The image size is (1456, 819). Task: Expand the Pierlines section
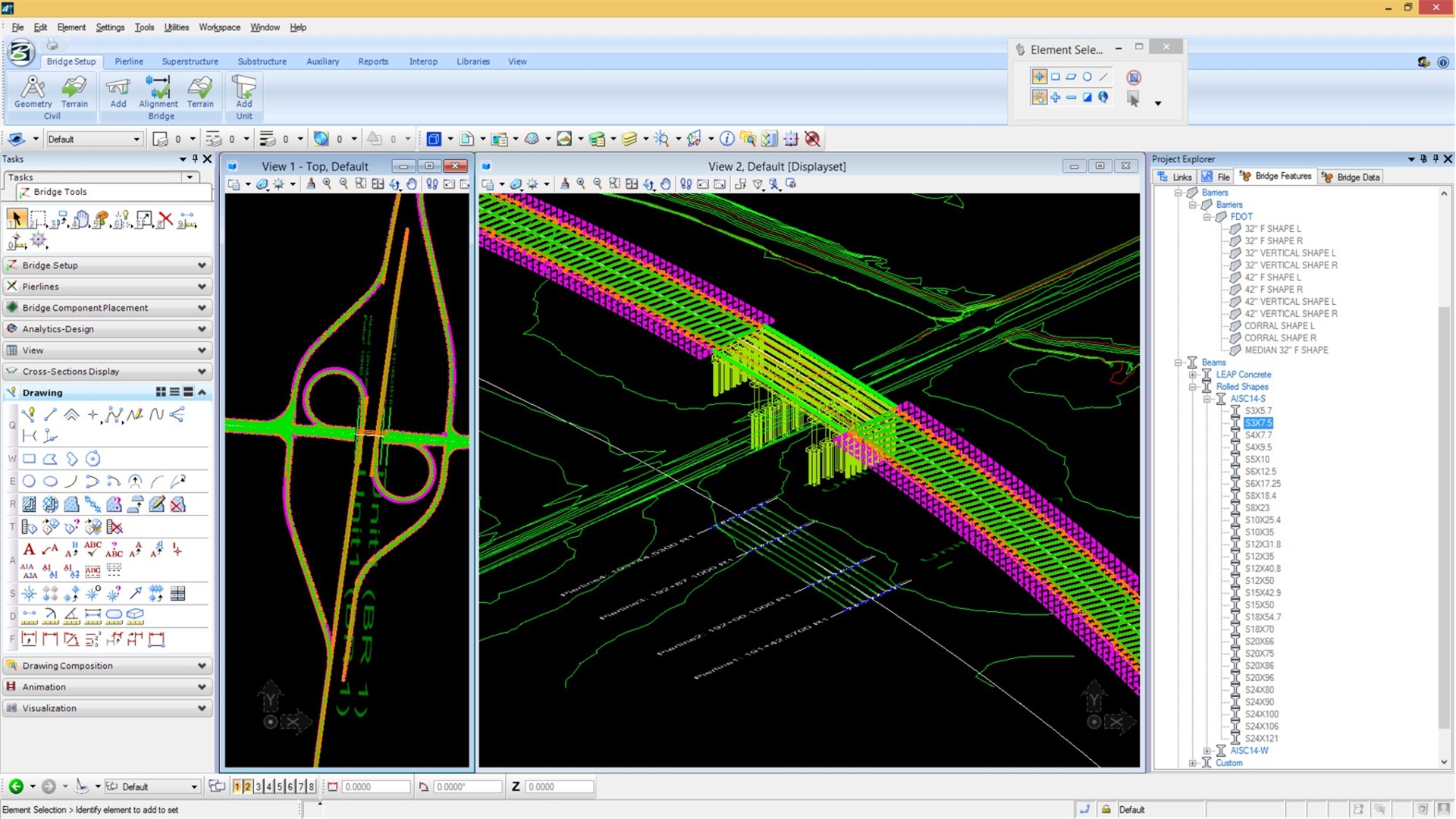coord(201,287)
